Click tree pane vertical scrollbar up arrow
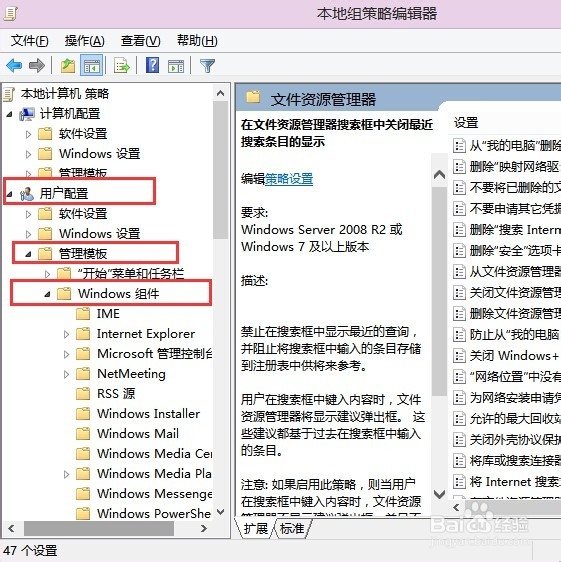This screenshot has height=562, width=561. (x=221, y=94)
